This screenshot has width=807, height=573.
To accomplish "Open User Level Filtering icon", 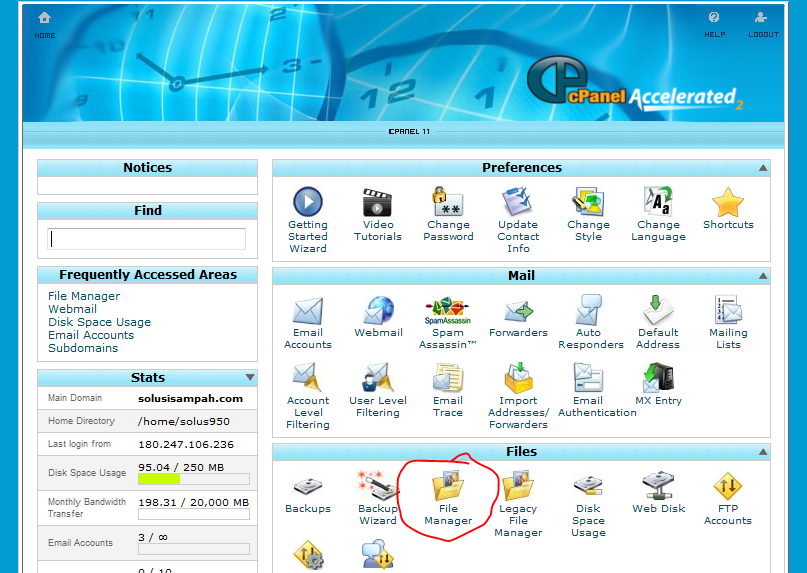I will click(378, 377).
